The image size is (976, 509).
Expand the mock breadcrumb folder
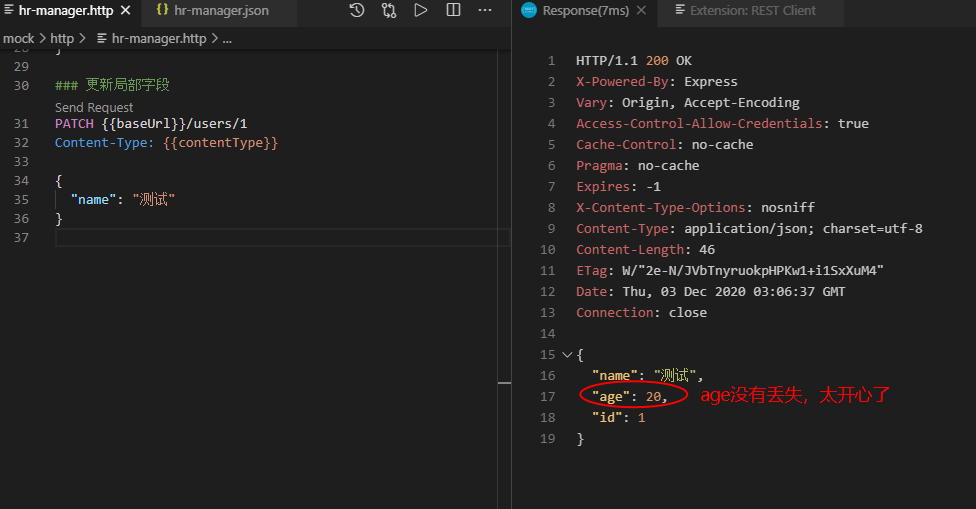(18, 39)
